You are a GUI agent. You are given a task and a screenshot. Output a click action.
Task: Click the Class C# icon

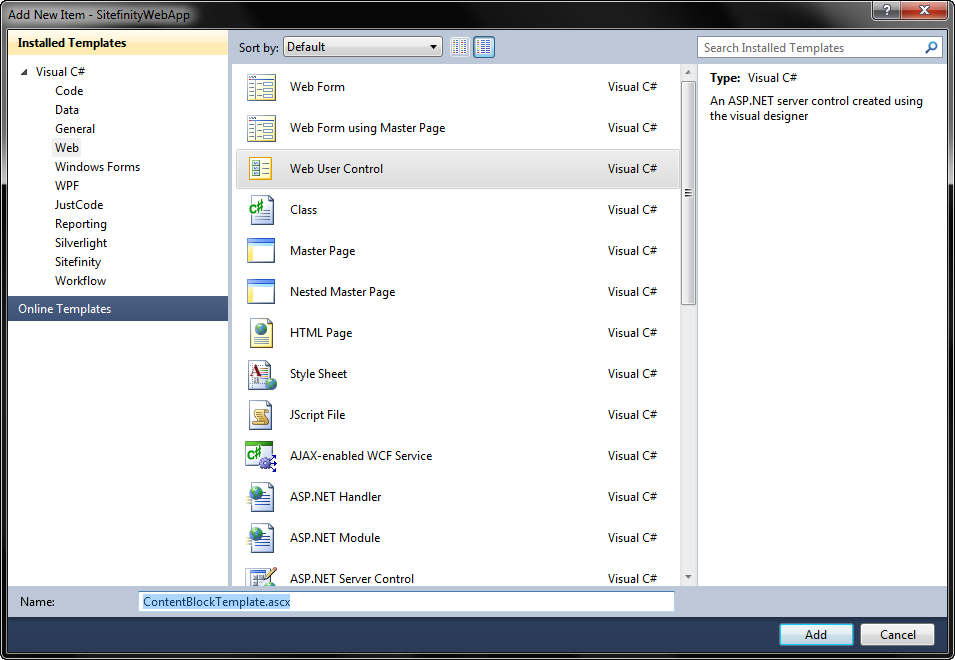[261, 210]
